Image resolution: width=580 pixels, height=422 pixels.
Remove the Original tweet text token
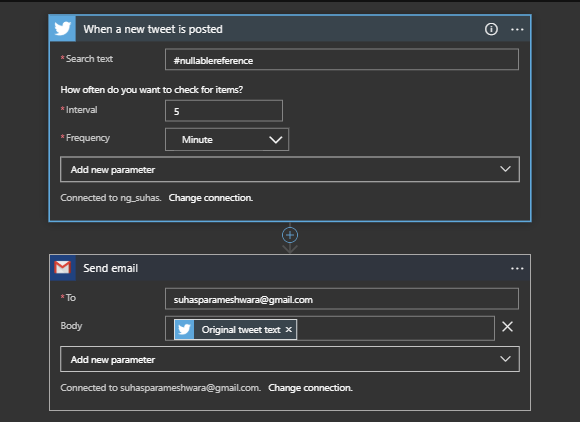click(289, 330)
